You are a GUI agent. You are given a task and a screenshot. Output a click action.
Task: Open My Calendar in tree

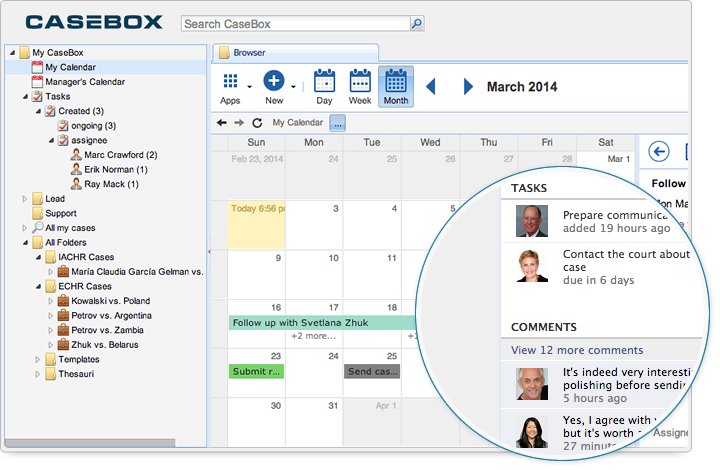click(70, 67)
